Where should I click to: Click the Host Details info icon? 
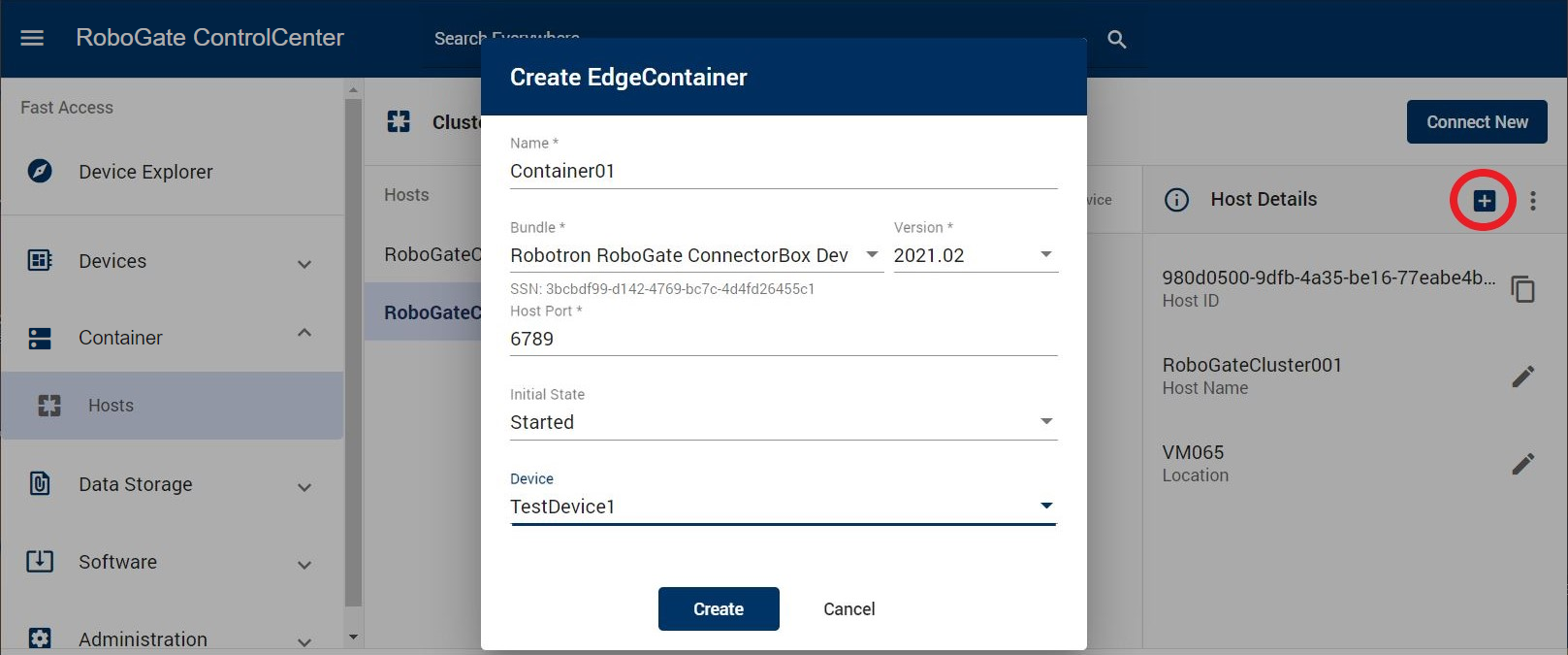click(x=1176, y=200)
